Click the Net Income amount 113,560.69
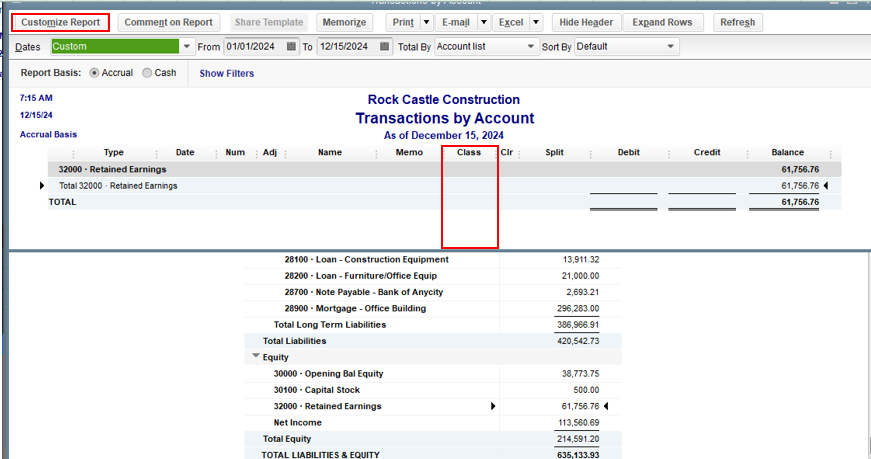The height and width of the screenshot is (459, 871). (578, 422)
